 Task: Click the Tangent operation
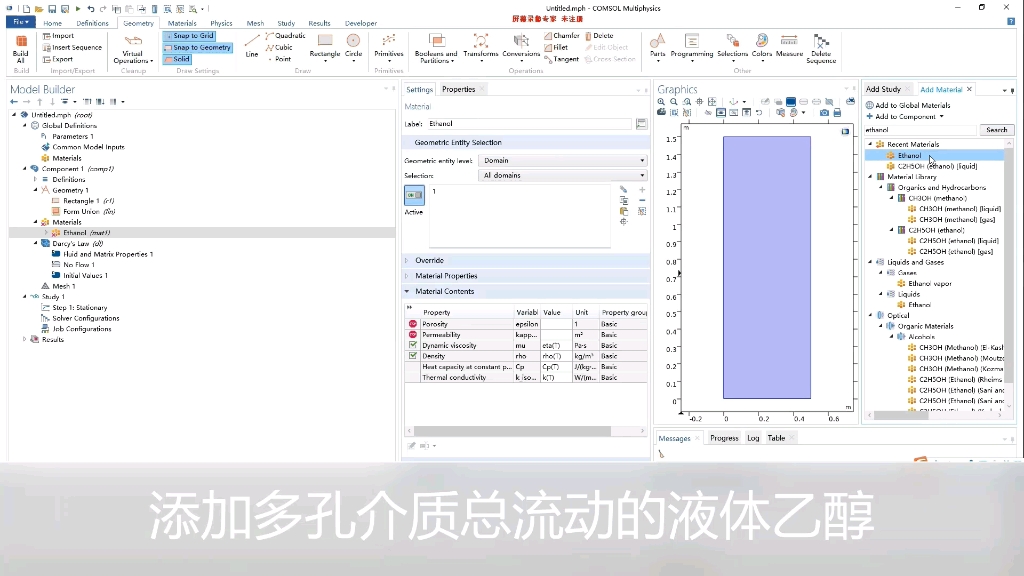[561, 59]
